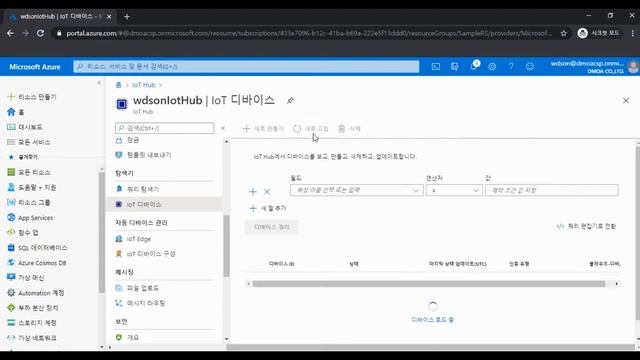Click 홈 breadcrumb link
Image resolution: width=640 pixels, height=360 pixels.
point(118,85)
